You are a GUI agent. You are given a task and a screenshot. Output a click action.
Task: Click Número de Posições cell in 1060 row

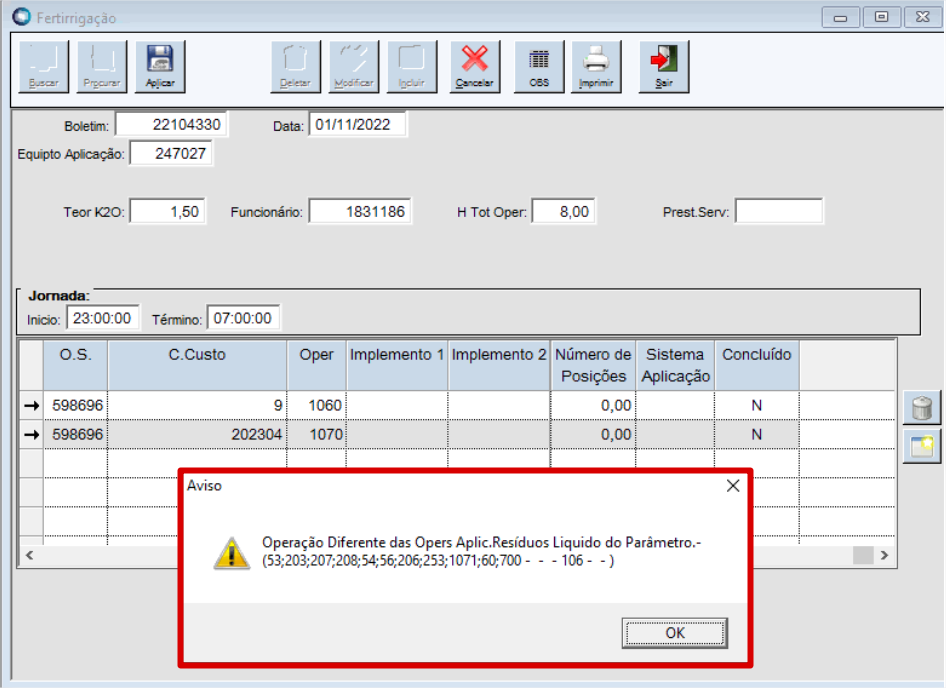(x=593, y=406)
